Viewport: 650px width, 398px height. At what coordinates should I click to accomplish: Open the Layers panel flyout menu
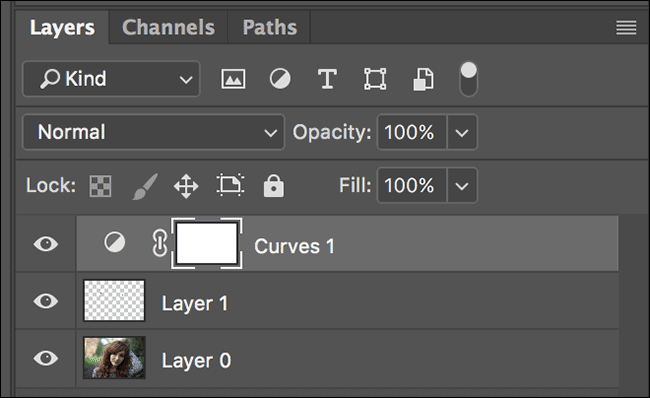[x=626, y=28]
